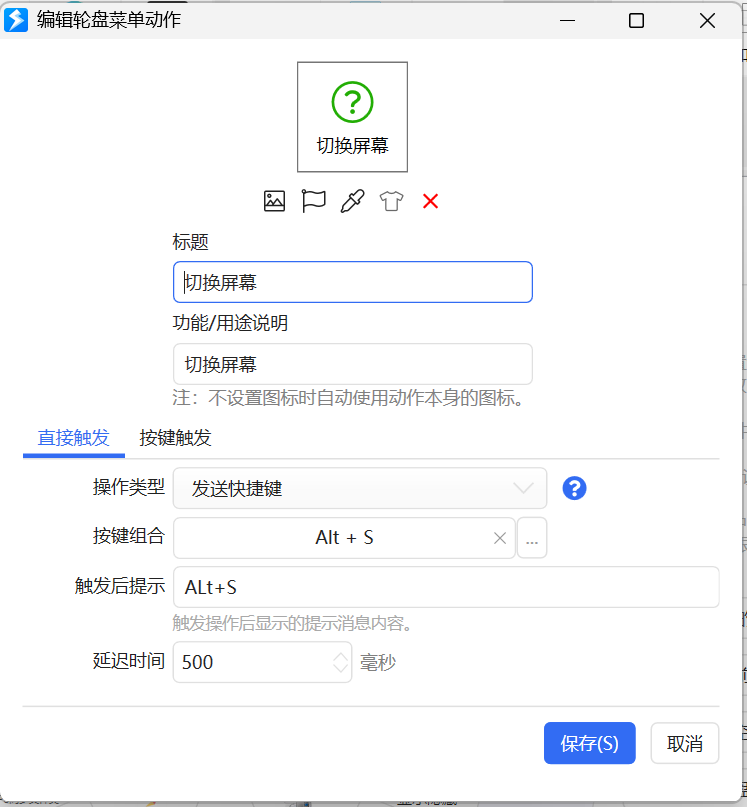Click the 触发后提示 text field

point(446,587)
